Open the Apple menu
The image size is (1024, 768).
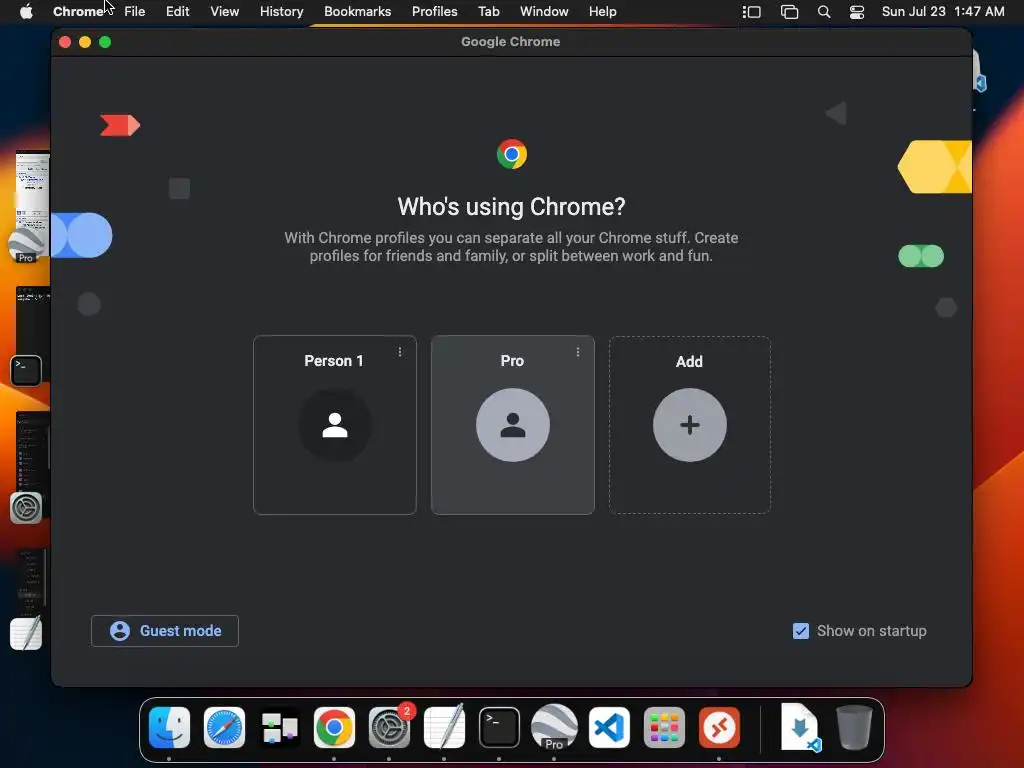pyautogui.click(x=26, y=12)
